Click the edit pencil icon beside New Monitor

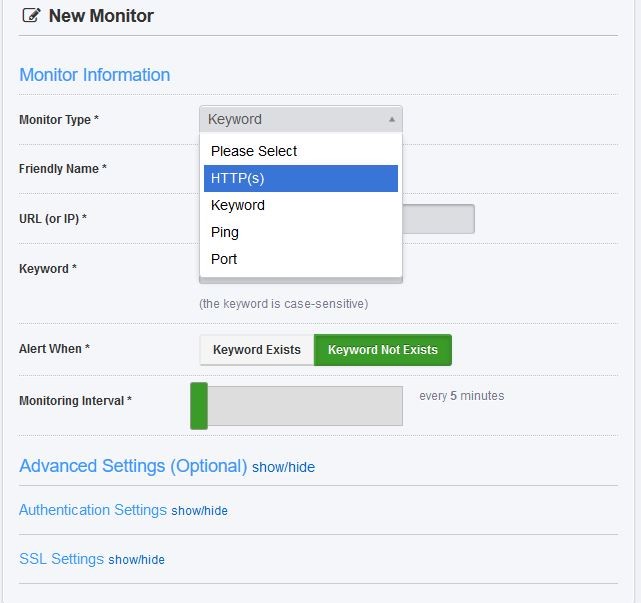coord(31,16)
